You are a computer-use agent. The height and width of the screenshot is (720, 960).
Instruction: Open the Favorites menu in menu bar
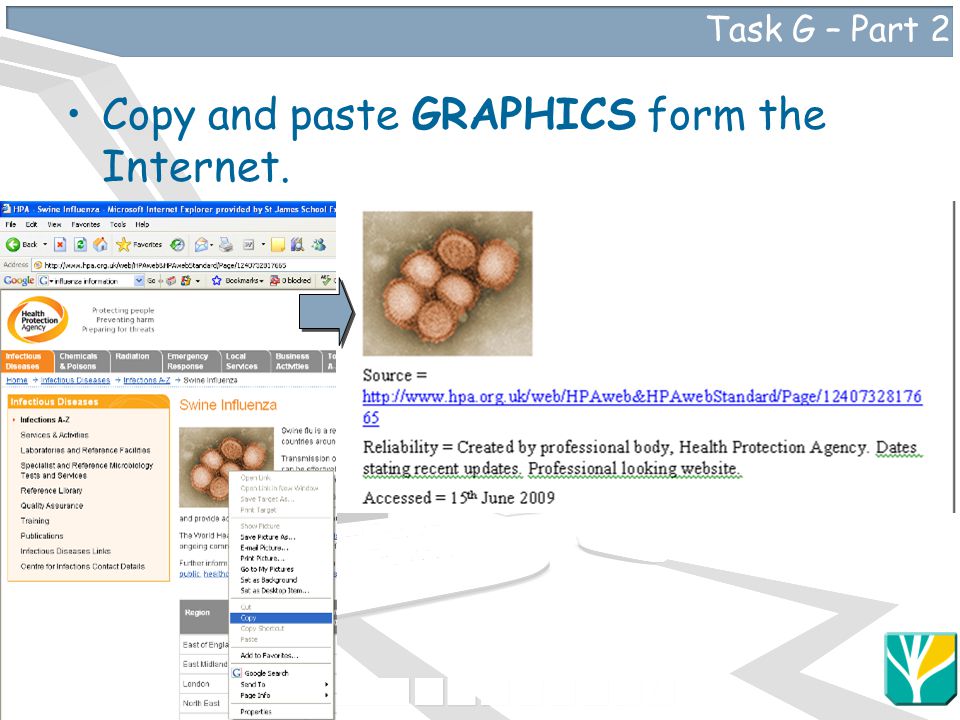point(85,225)
